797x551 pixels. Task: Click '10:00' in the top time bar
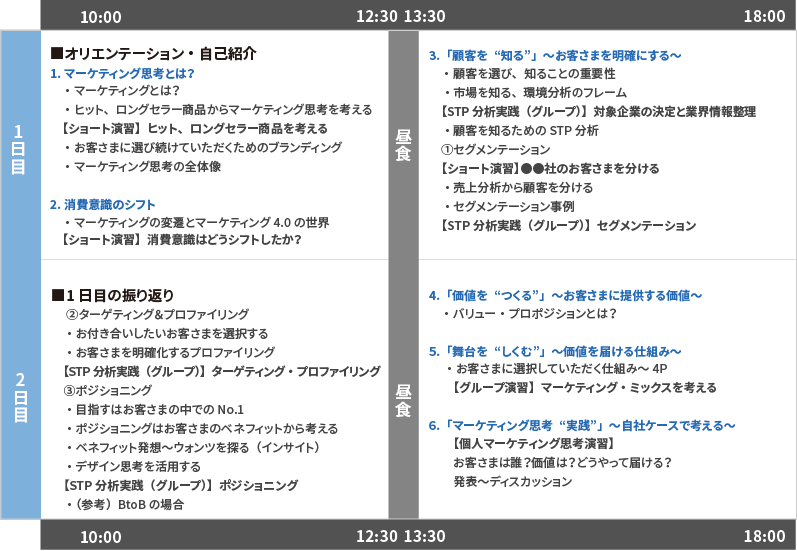[101, 17]
